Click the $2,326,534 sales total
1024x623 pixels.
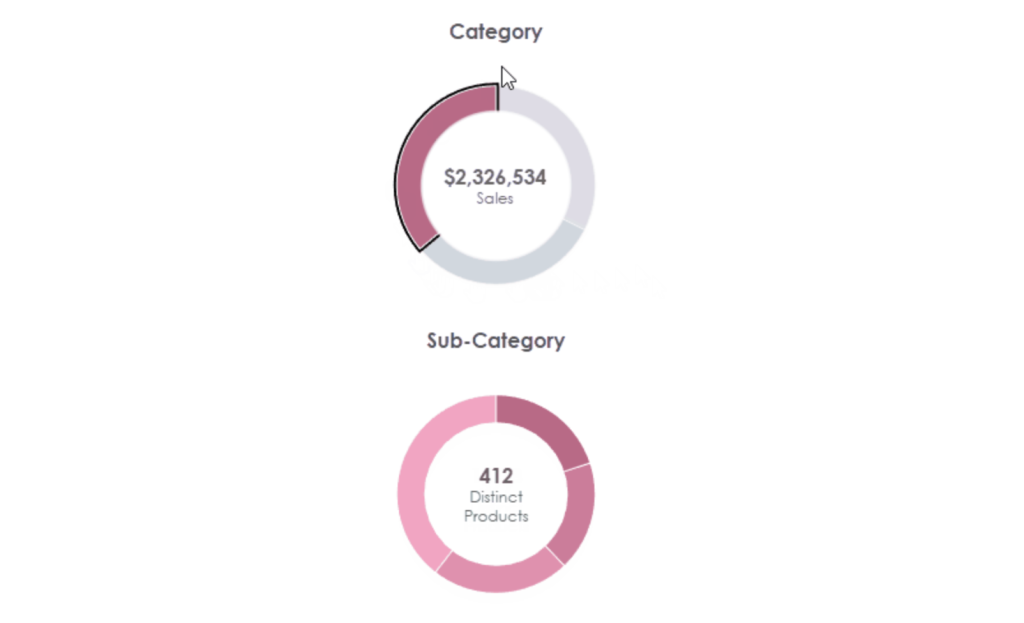tap(495, 178)
